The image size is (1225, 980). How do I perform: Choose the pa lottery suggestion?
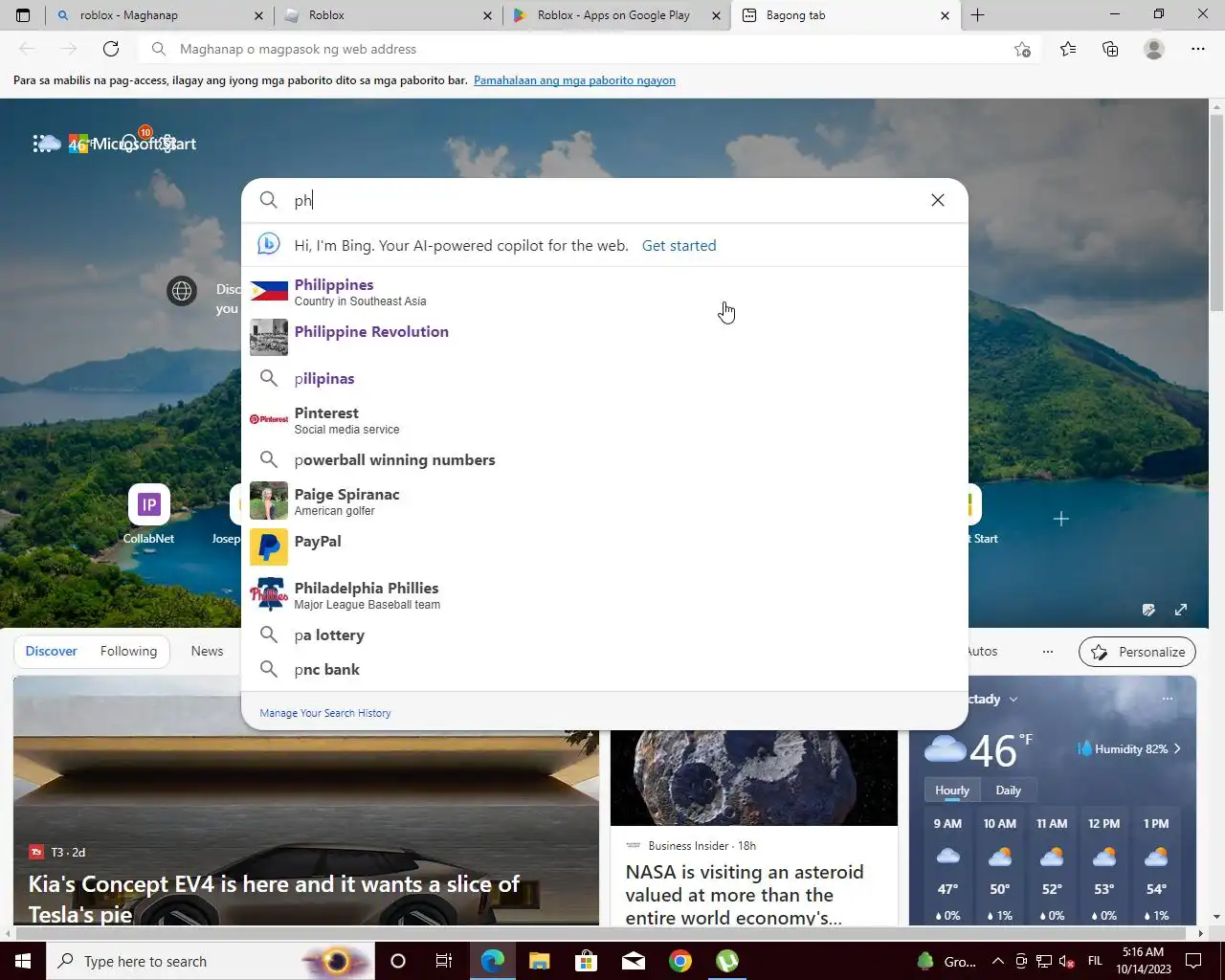(x=605, y=635)
